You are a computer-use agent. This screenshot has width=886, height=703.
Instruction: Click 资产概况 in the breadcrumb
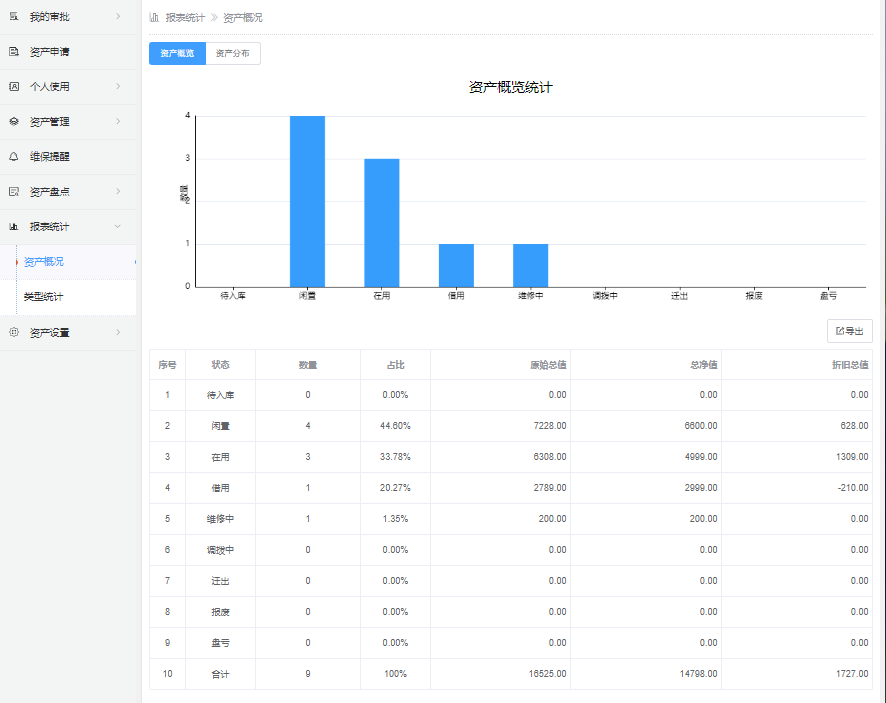tap(243, 18)
